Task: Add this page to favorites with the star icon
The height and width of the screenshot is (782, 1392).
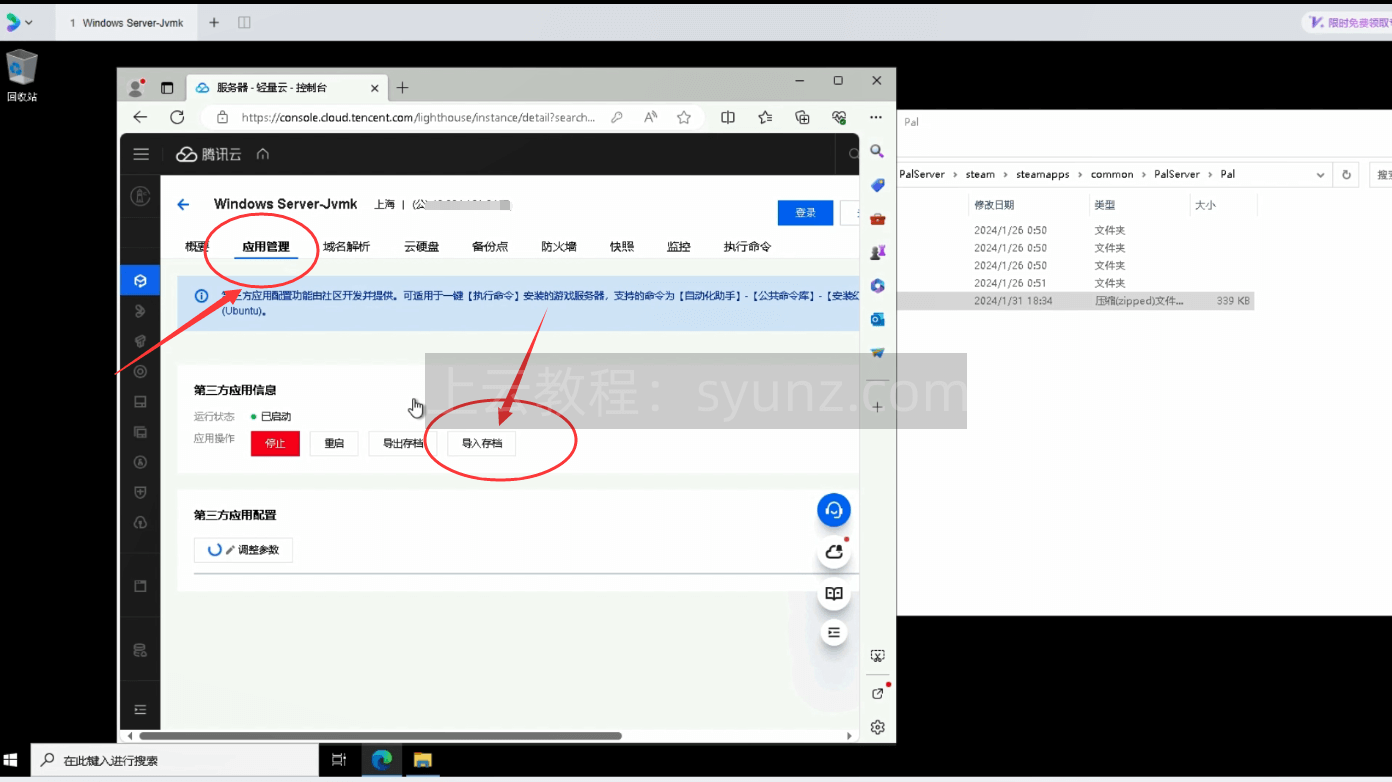Action: (x=684, y=117)
